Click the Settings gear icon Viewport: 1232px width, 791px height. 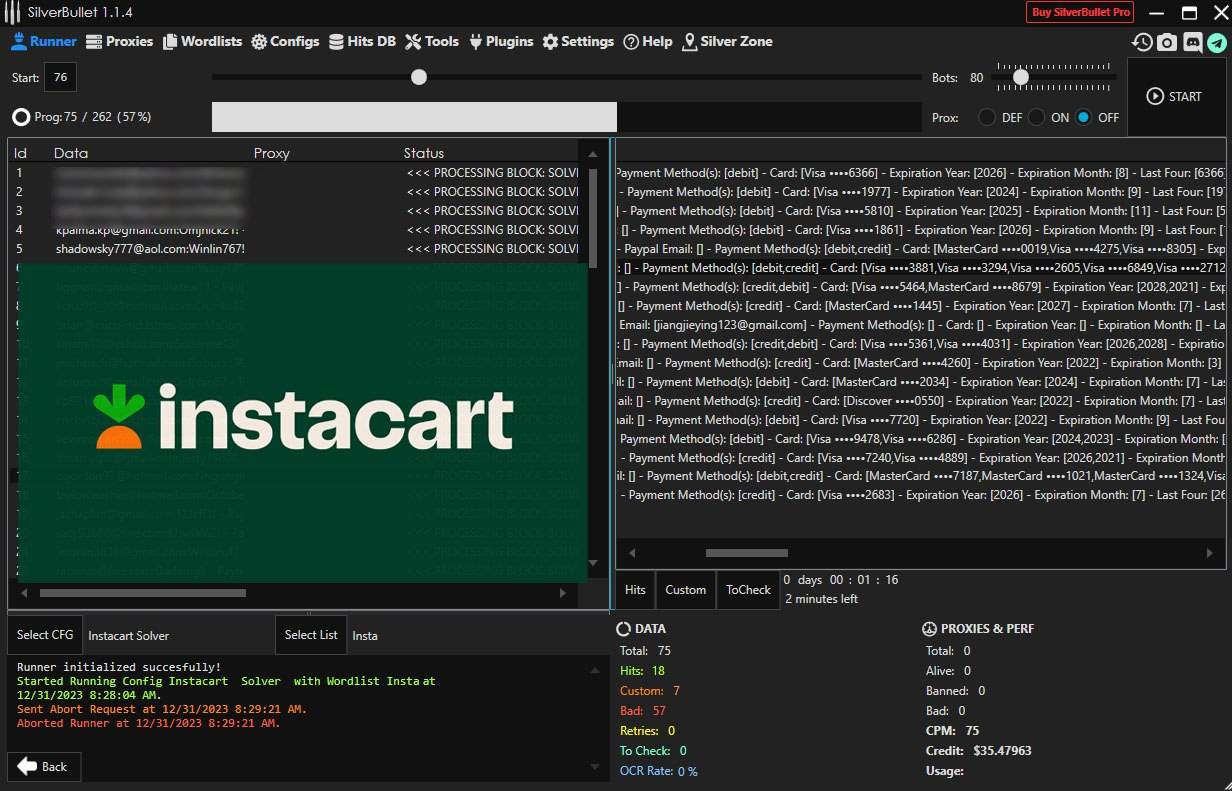[x=550, y=41]
